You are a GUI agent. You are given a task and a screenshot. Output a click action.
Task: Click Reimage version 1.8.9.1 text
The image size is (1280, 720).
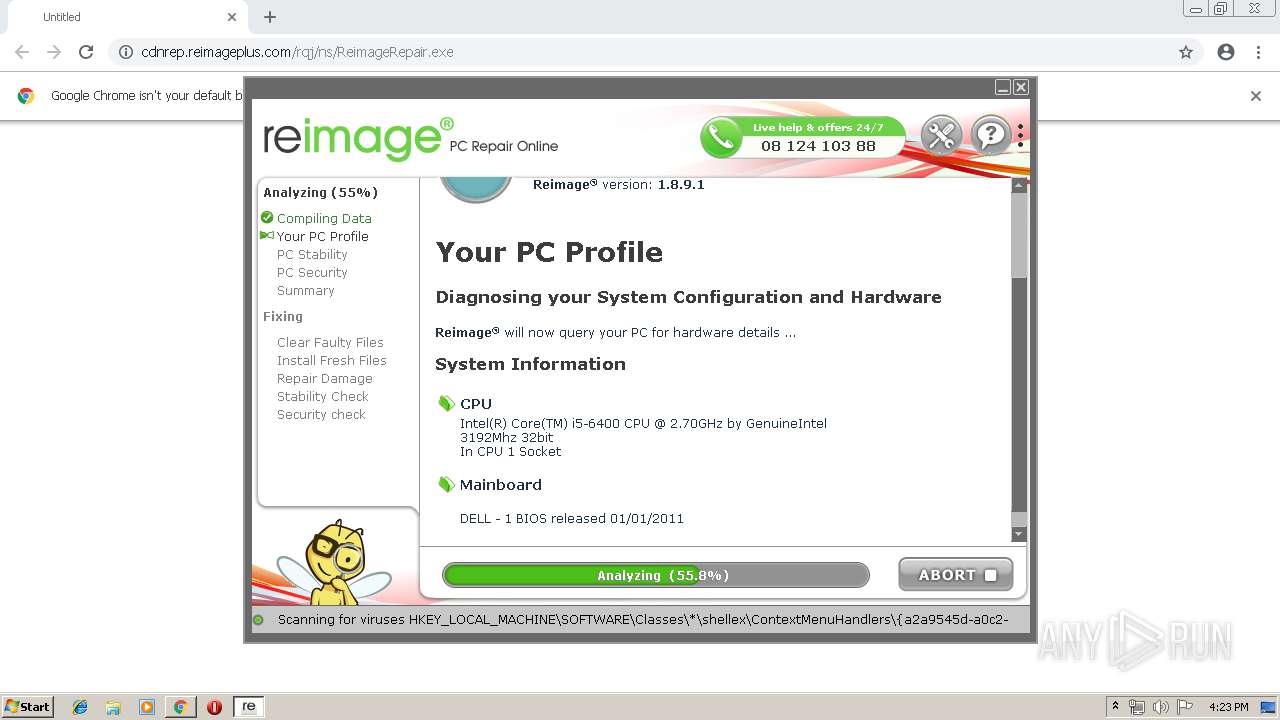point(619,184)
